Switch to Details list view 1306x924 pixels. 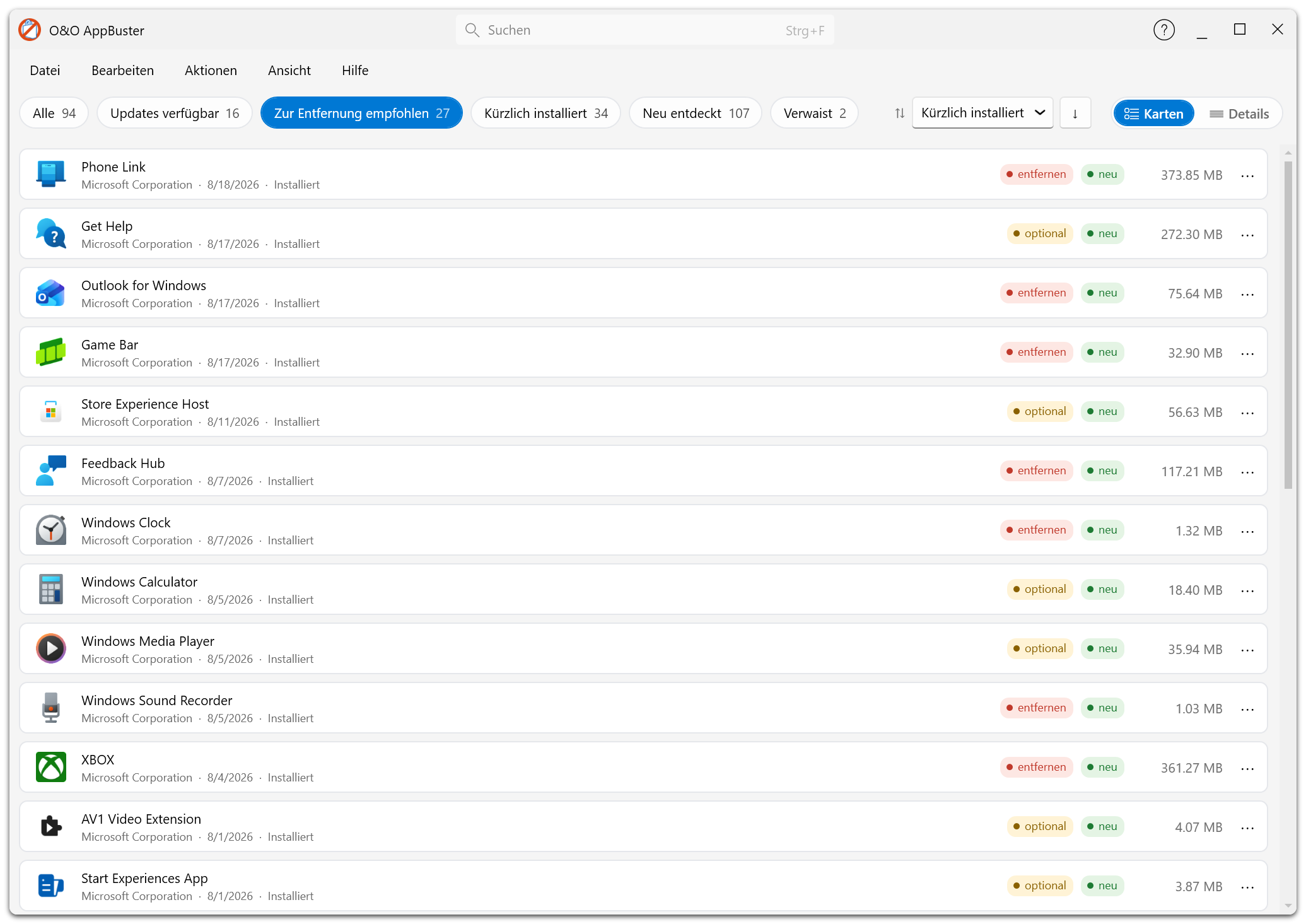click(1239, 114)
